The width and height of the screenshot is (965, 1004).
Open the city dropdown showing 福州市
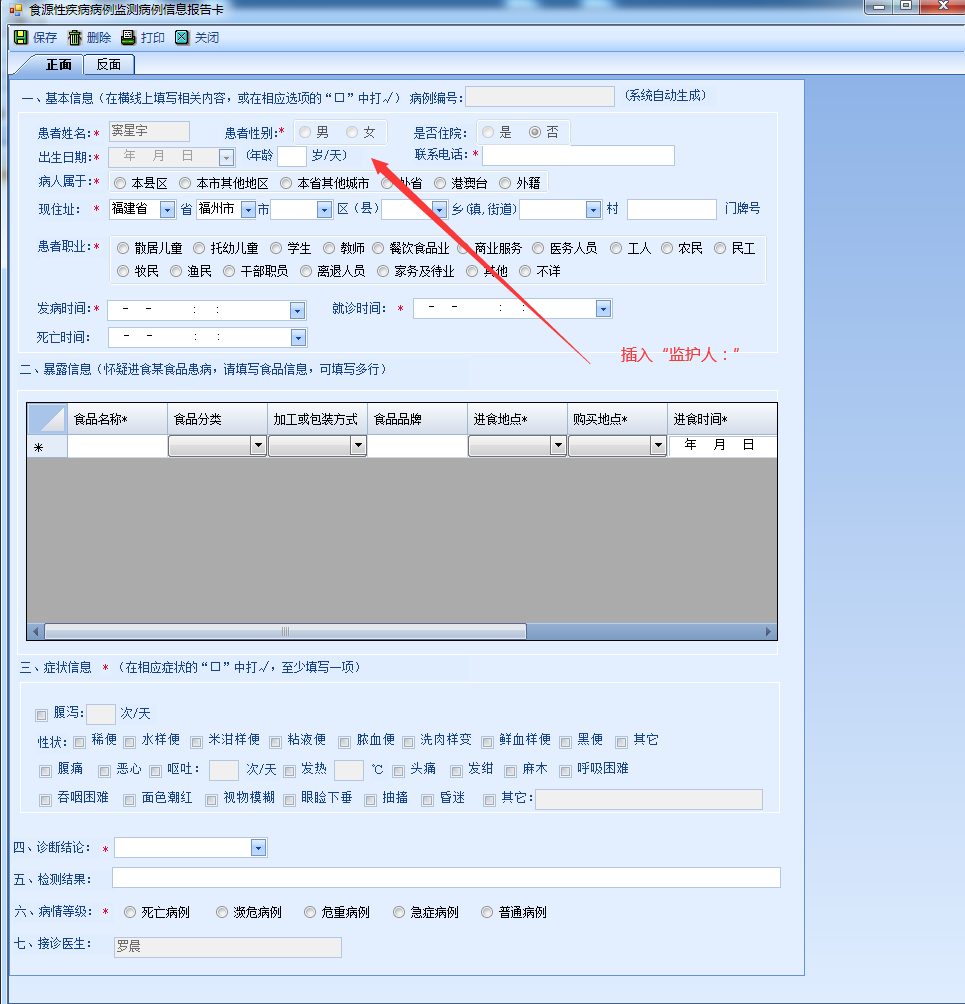coord(248,209)
